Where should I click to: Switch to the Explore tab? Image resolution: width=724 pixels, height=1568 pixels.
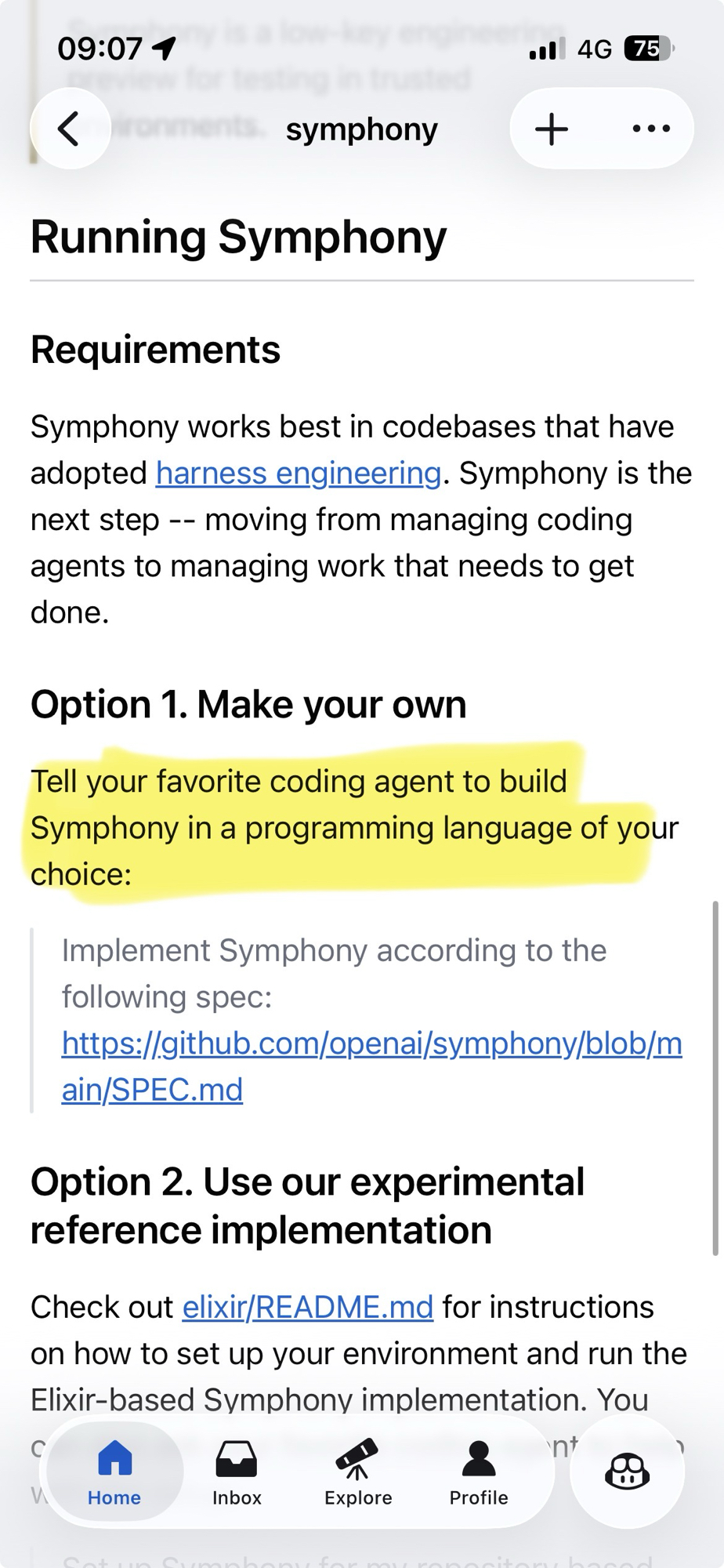[x=358, y=1497]
